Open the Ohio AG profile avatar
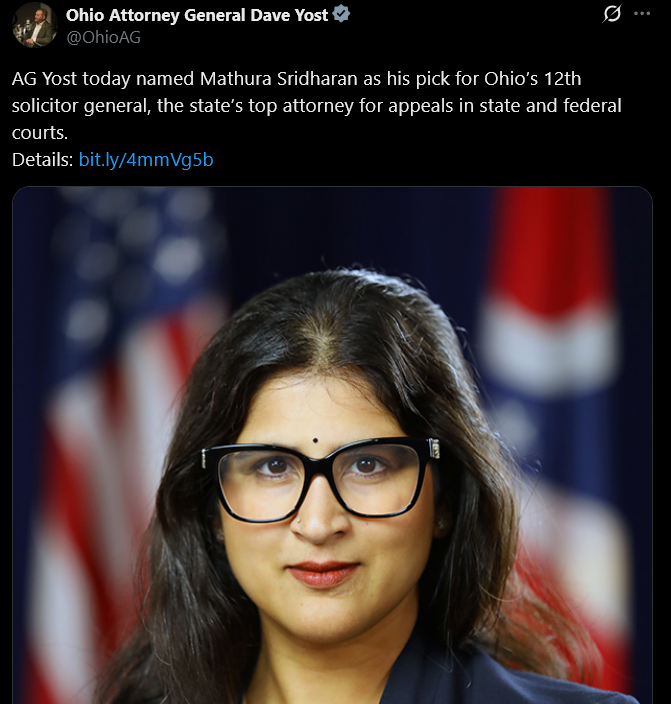This screenshot has width=671, height=704. click(x=35, y=25)
